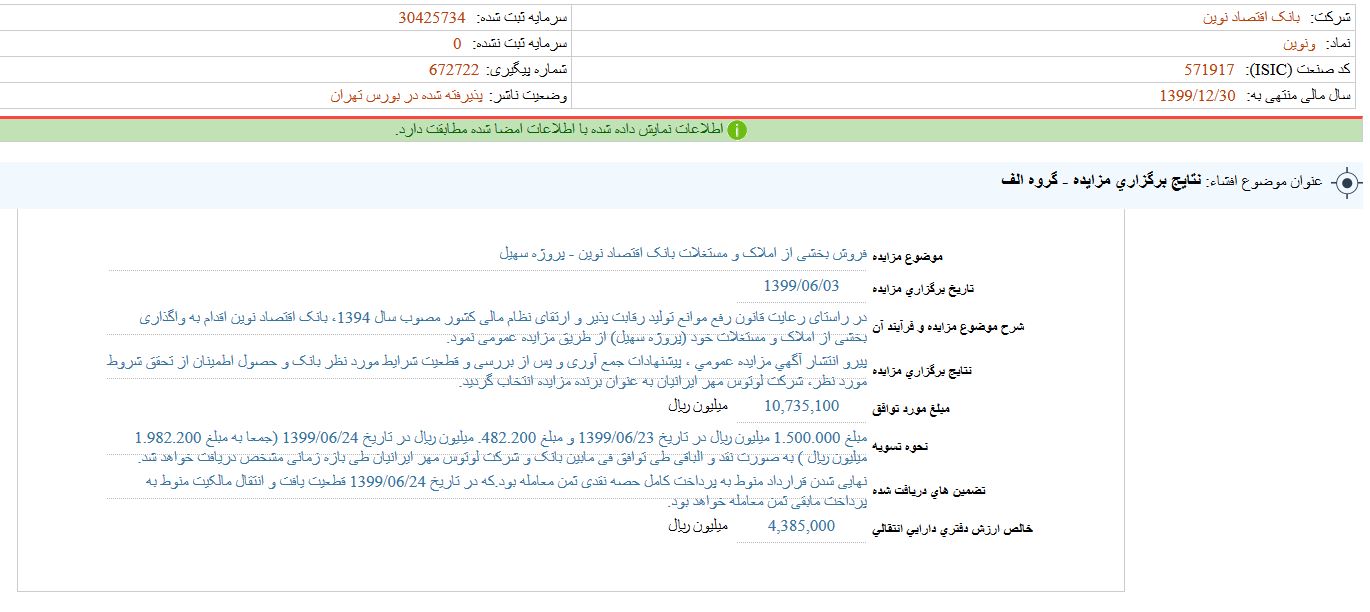
Task: Click the symbol value ونوین
Action: [1301, 44]
